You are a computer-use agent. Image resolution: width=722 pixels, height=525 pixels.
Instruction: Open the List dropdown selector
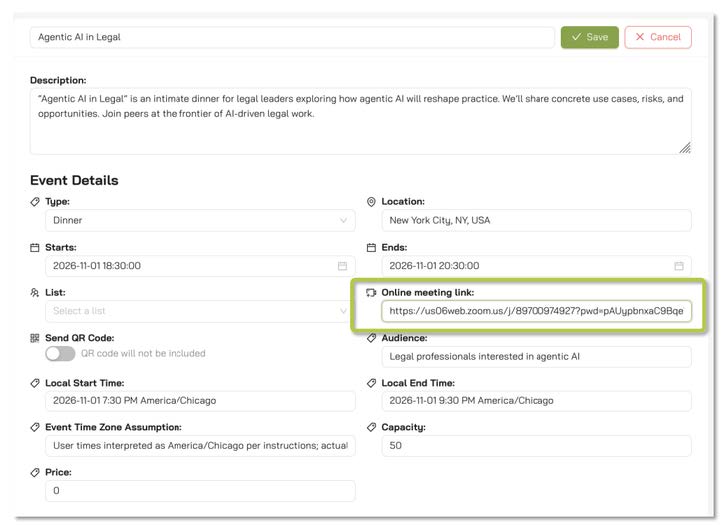click(x=200, y=311)
